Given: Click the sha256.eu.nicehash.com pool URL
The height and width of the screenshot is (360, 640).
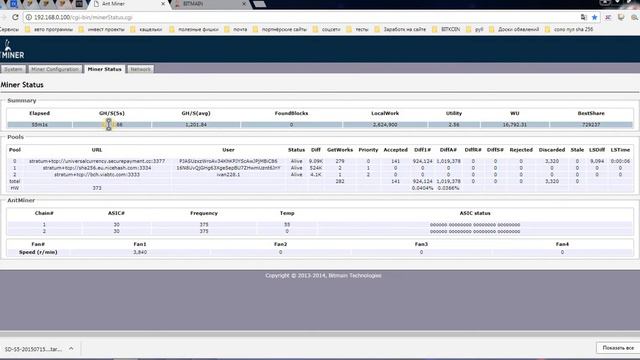Looking at the screenshot, I should tap(97, 168).
